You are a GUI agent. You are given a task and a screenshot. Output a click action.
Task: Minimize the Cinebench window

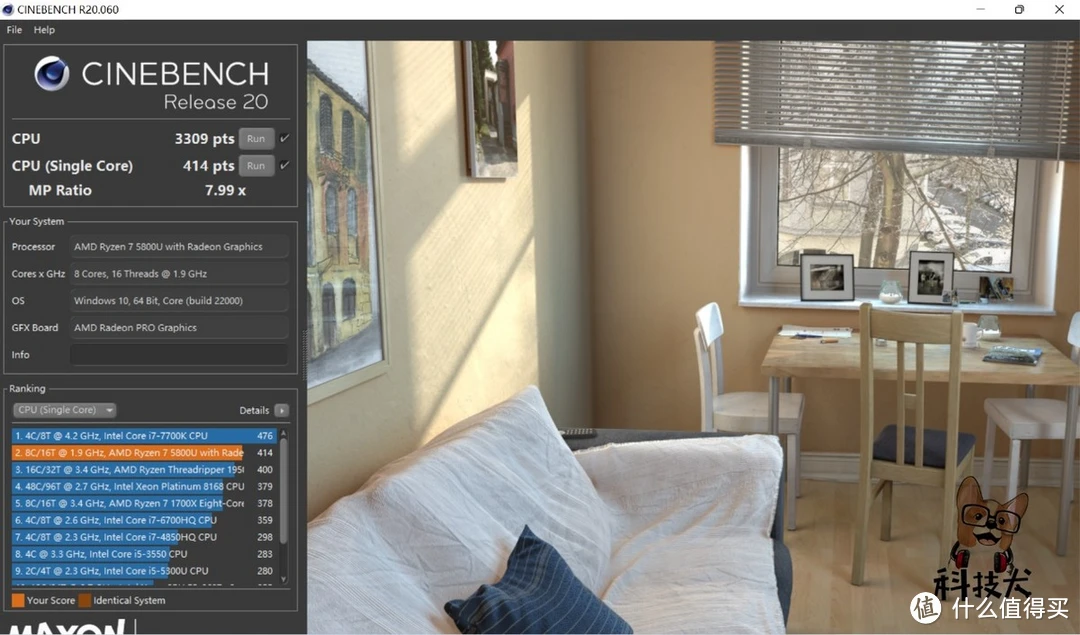click(980, 10)
